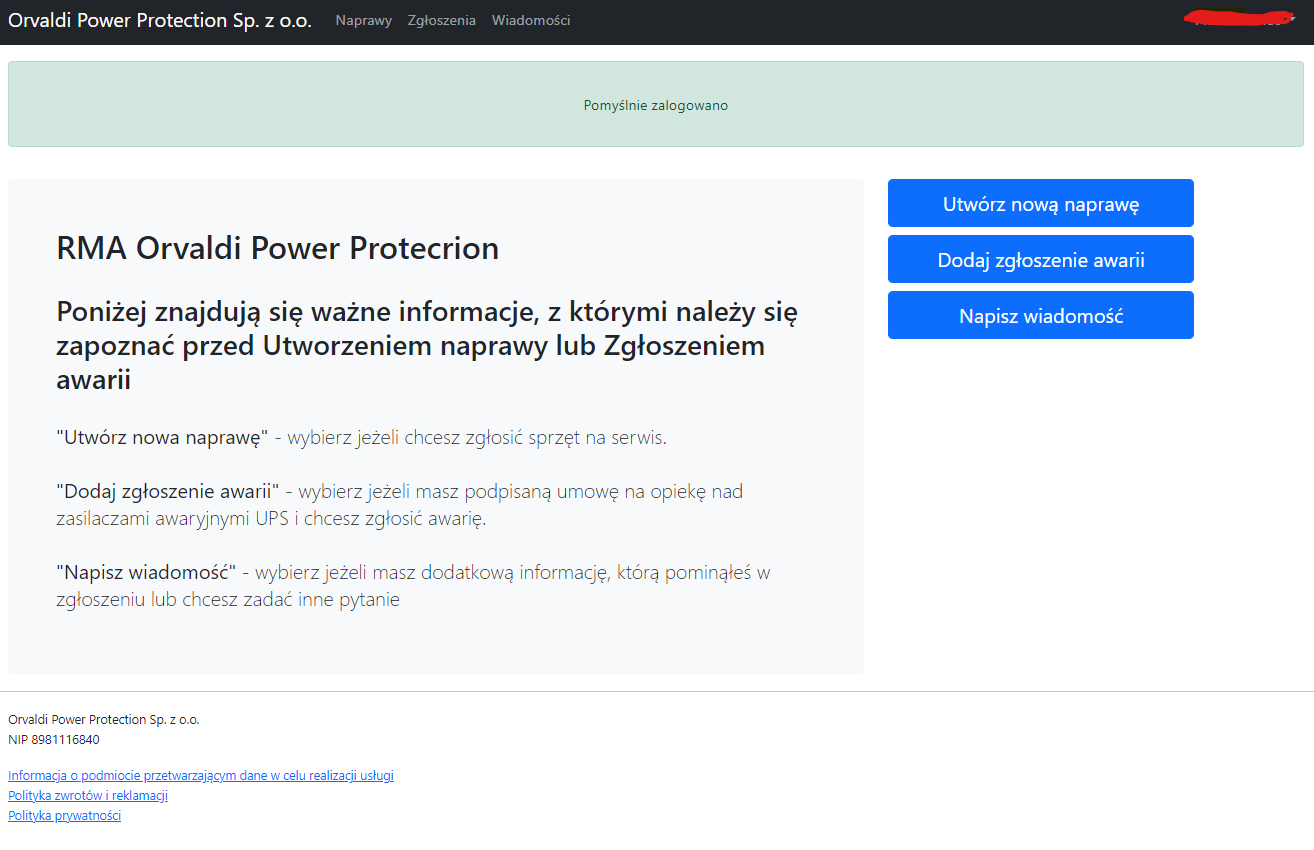This screenshot has width=1314, height=850.
Task: Click the company name in the footer
Action: tap(103, 720)
